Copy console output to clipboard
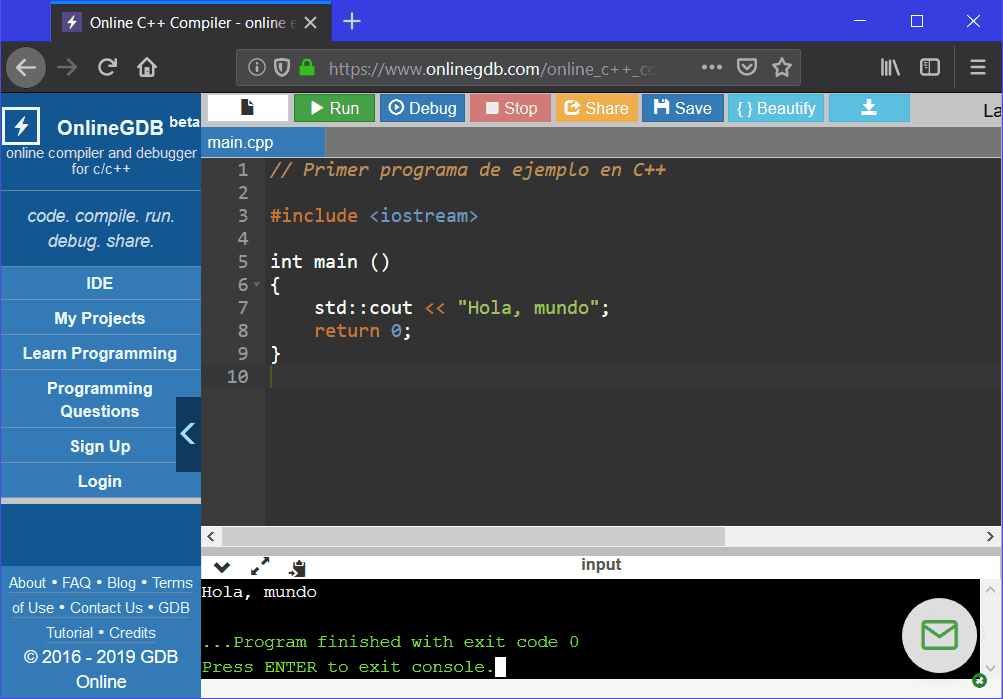 pyautogui.click(x=295, y=567)
